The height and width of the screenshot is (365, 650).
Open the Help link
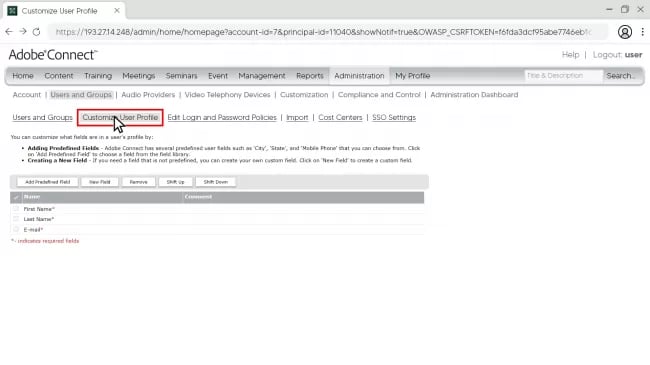570,55
